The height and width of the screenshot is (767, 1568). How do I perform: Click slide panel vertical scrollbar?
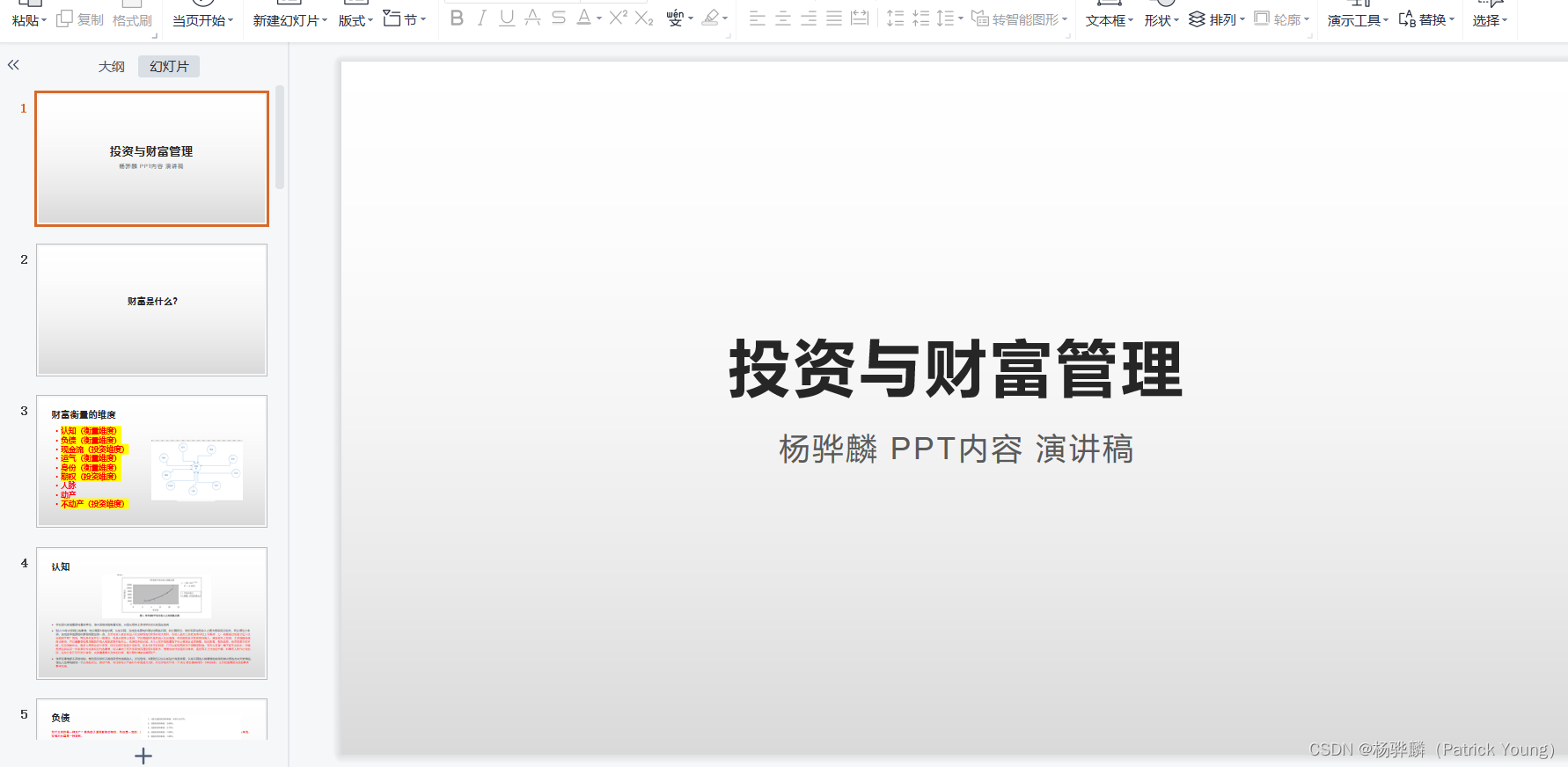(280, 137)
